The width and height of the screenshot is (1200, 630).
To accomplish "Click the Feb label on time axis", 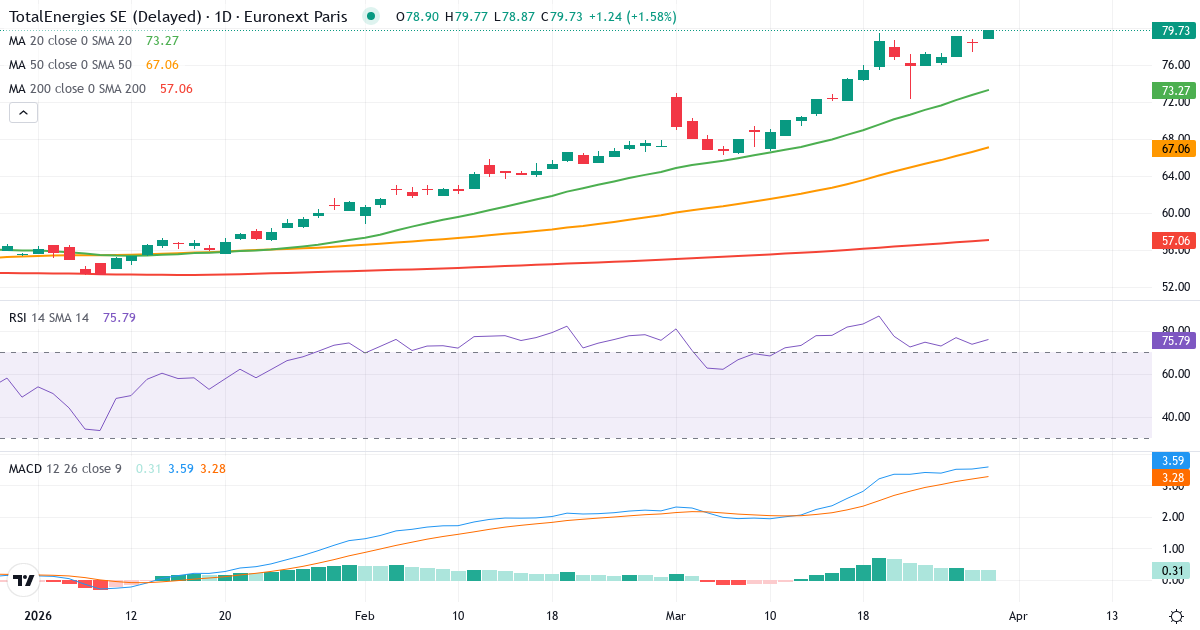I will [364, 616].
